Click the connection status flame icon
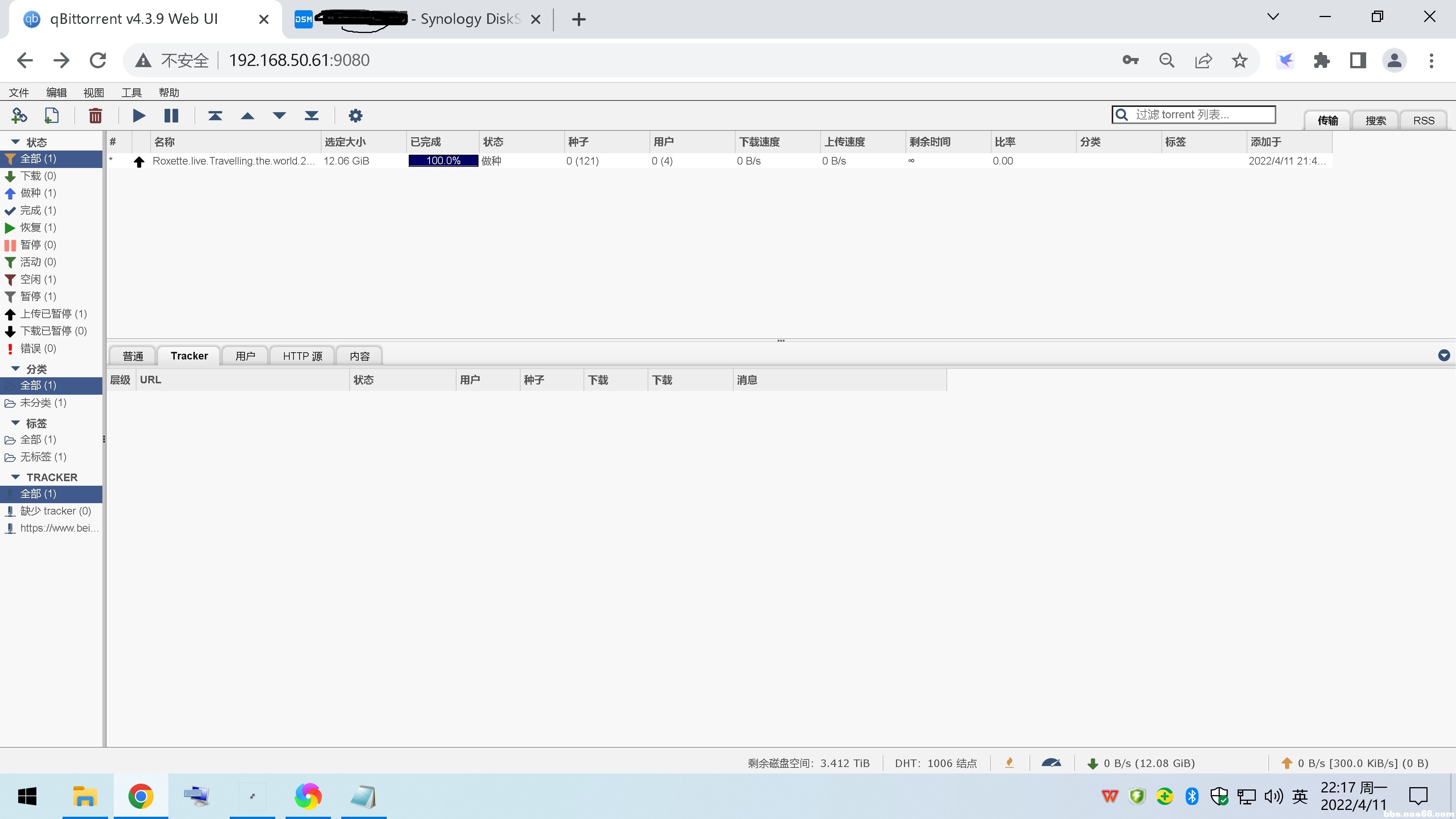Screen dimensions: 1456x819 coord(1009,763)
